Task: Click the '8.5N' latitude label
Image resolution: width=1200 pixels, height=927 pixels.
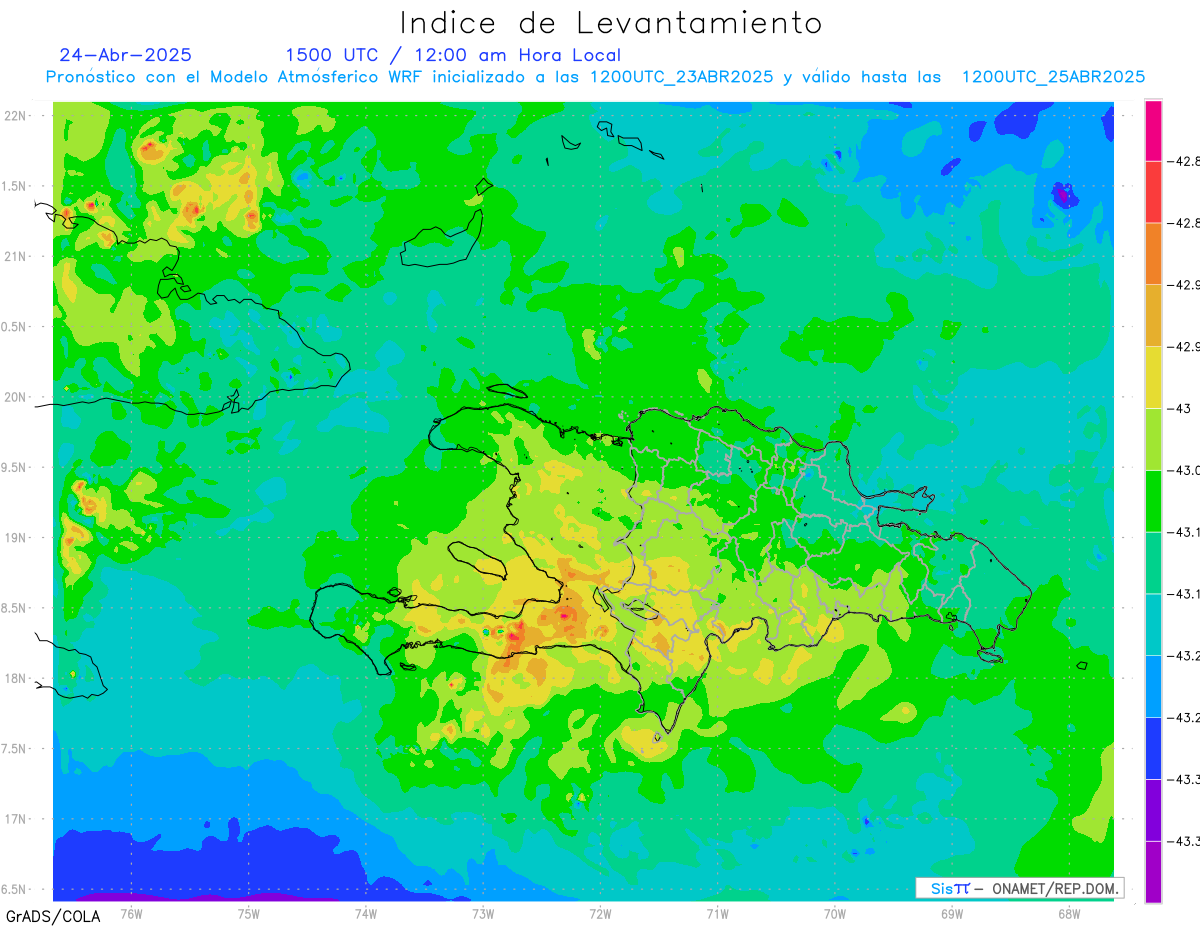Action: (15, 608)
